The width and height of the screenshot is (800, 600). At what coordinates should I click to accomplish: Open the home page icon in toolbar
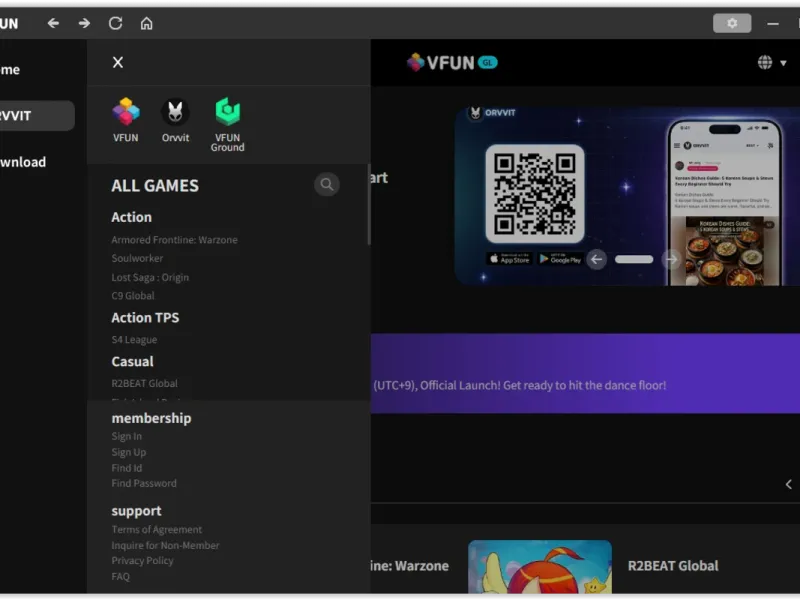tap(146, 23)
